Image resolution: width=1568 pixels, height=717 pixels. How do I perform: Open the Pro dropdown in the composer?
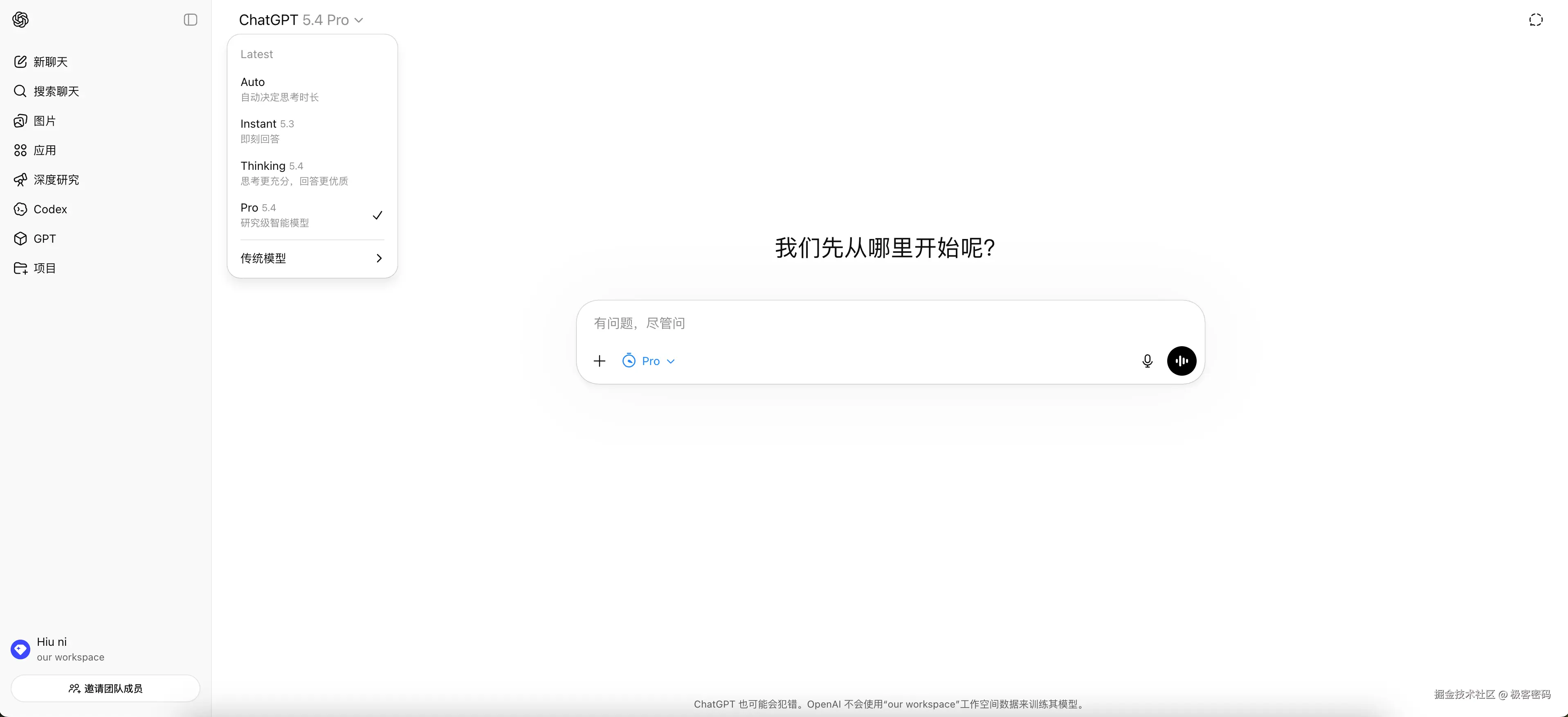649,361
